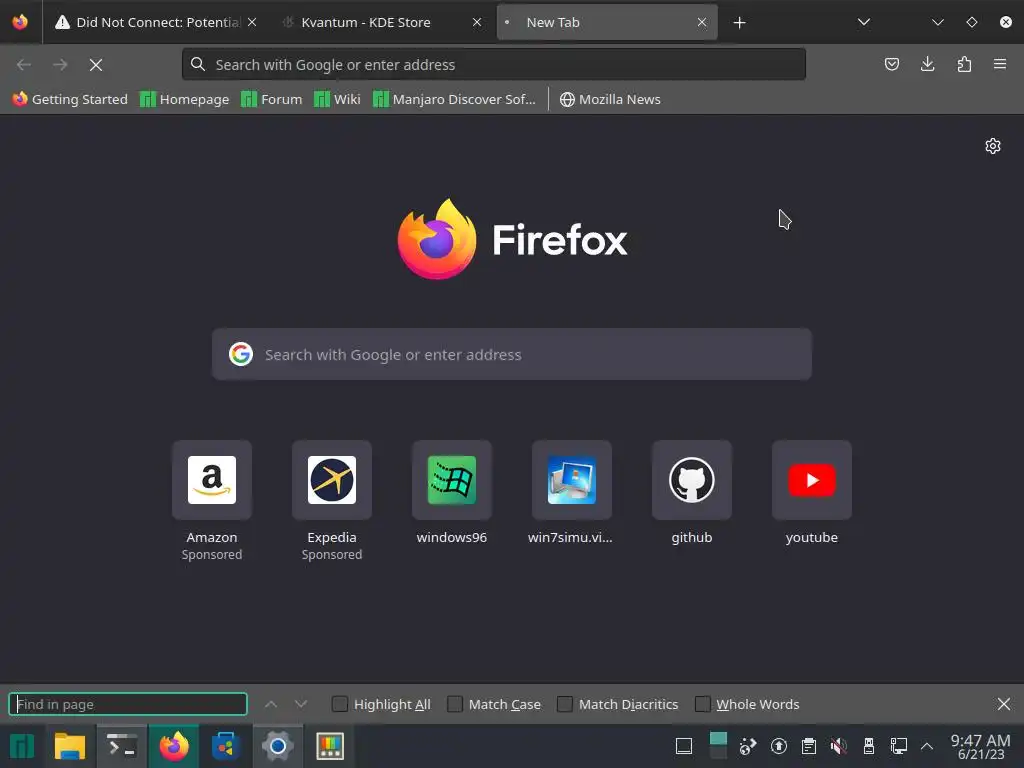Close the find in page bar
Image resolution: width=1024 pixels, height=768 pixels.
[x=1004, y=704]
